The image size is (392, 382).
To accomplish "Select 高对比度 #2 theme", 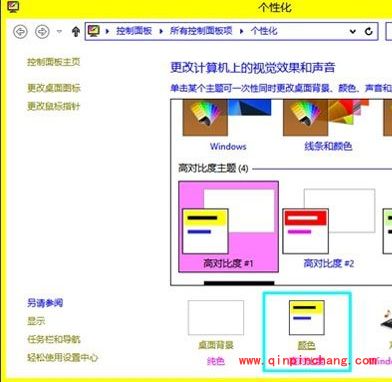I will 329,227.
